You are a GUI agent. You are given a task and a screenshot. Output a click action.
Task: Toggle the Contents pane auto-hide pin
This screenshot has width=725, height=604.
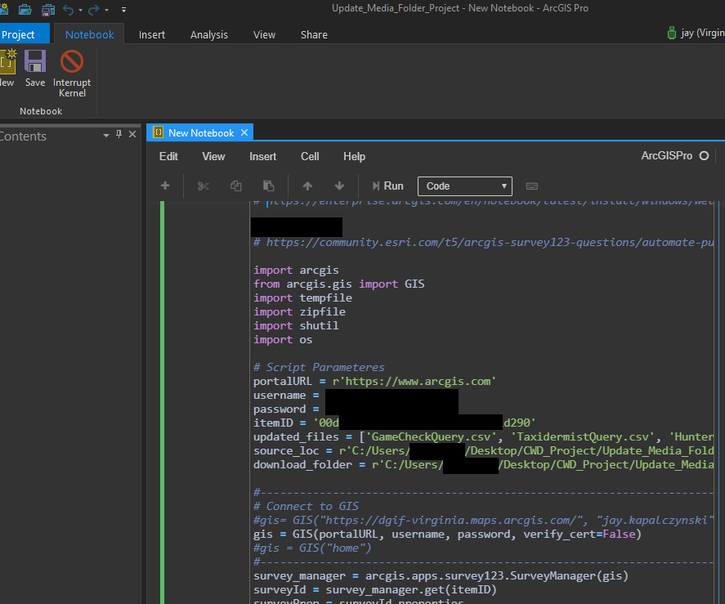(119, 134)
